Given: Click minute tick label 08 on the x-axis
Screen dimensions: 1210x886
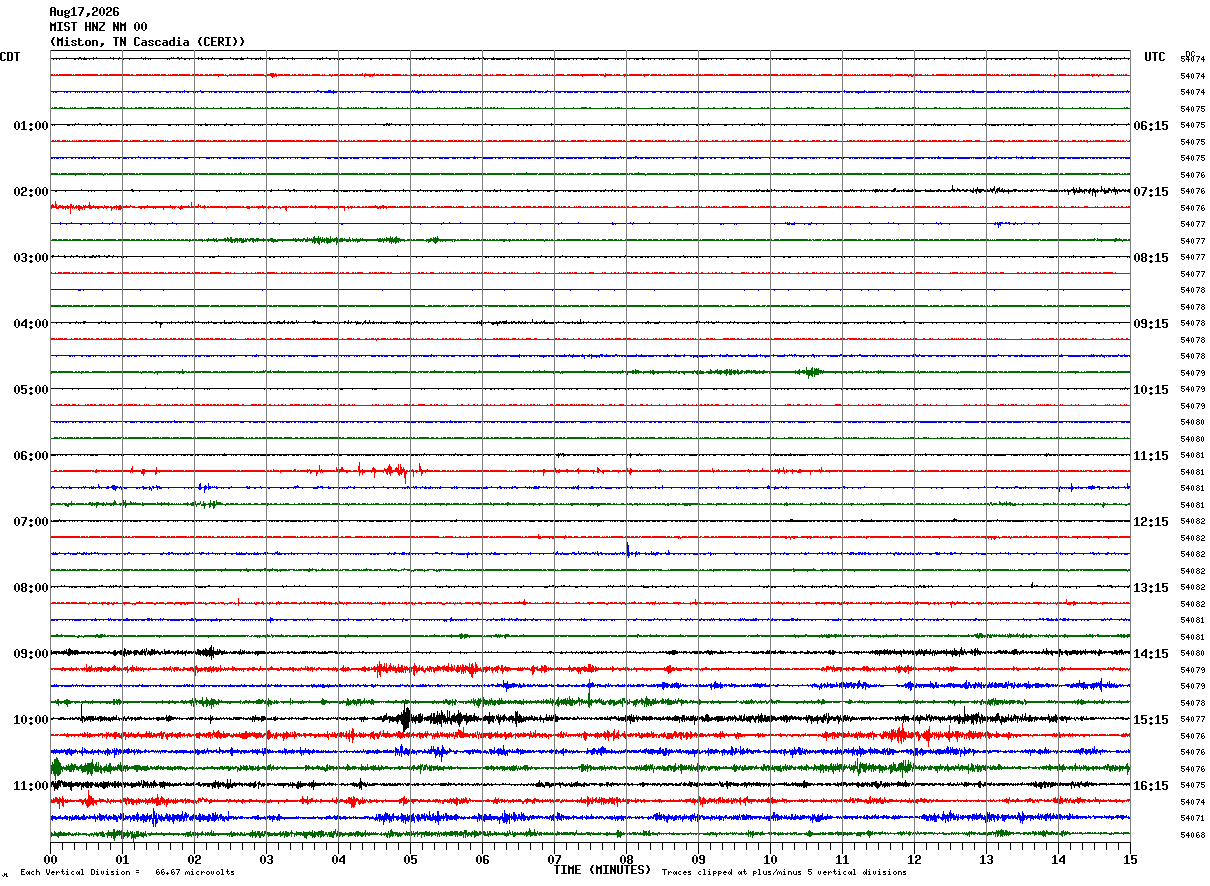Looking at the screenshot, I should pyautogui.click(x=626, y=859).
